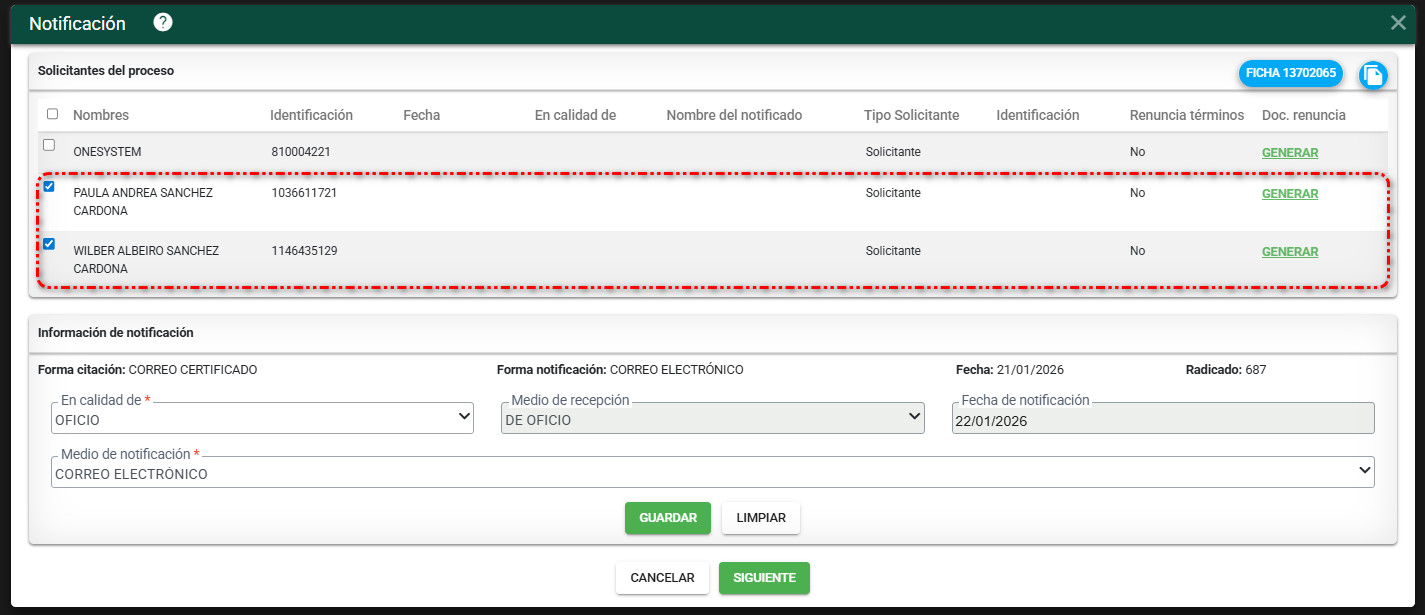
Task: Expand the Medio de notificación dropdown
Action: (x=712, y=474)
